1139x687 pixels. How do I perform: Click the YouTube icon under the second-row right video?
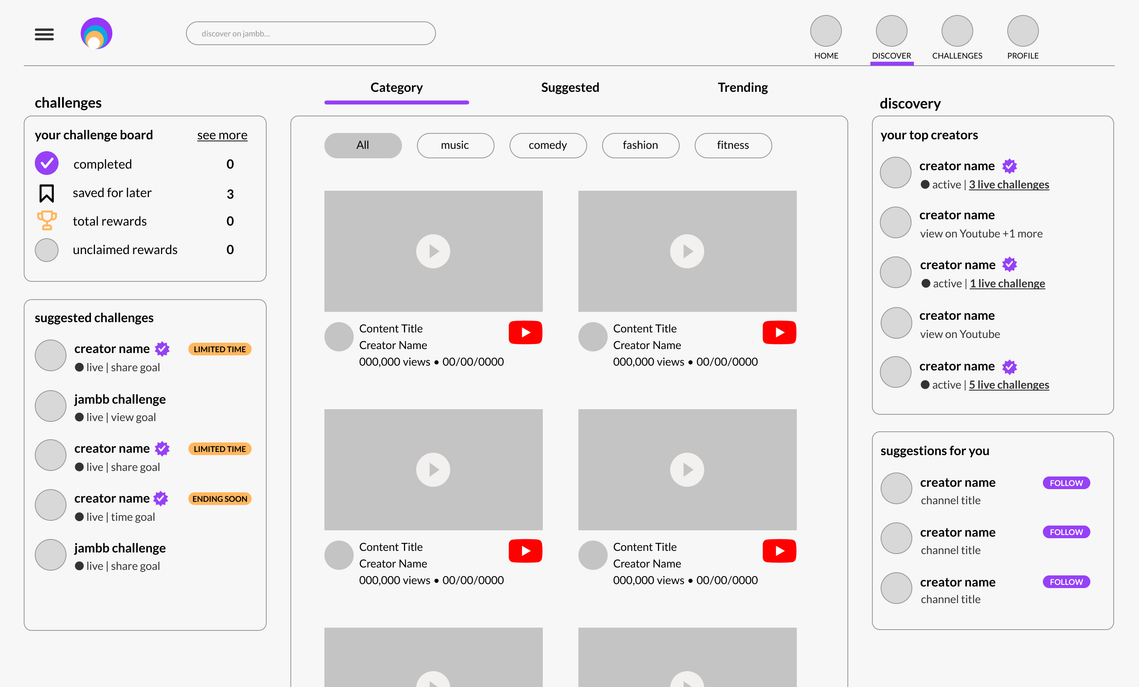pos(779,551)
